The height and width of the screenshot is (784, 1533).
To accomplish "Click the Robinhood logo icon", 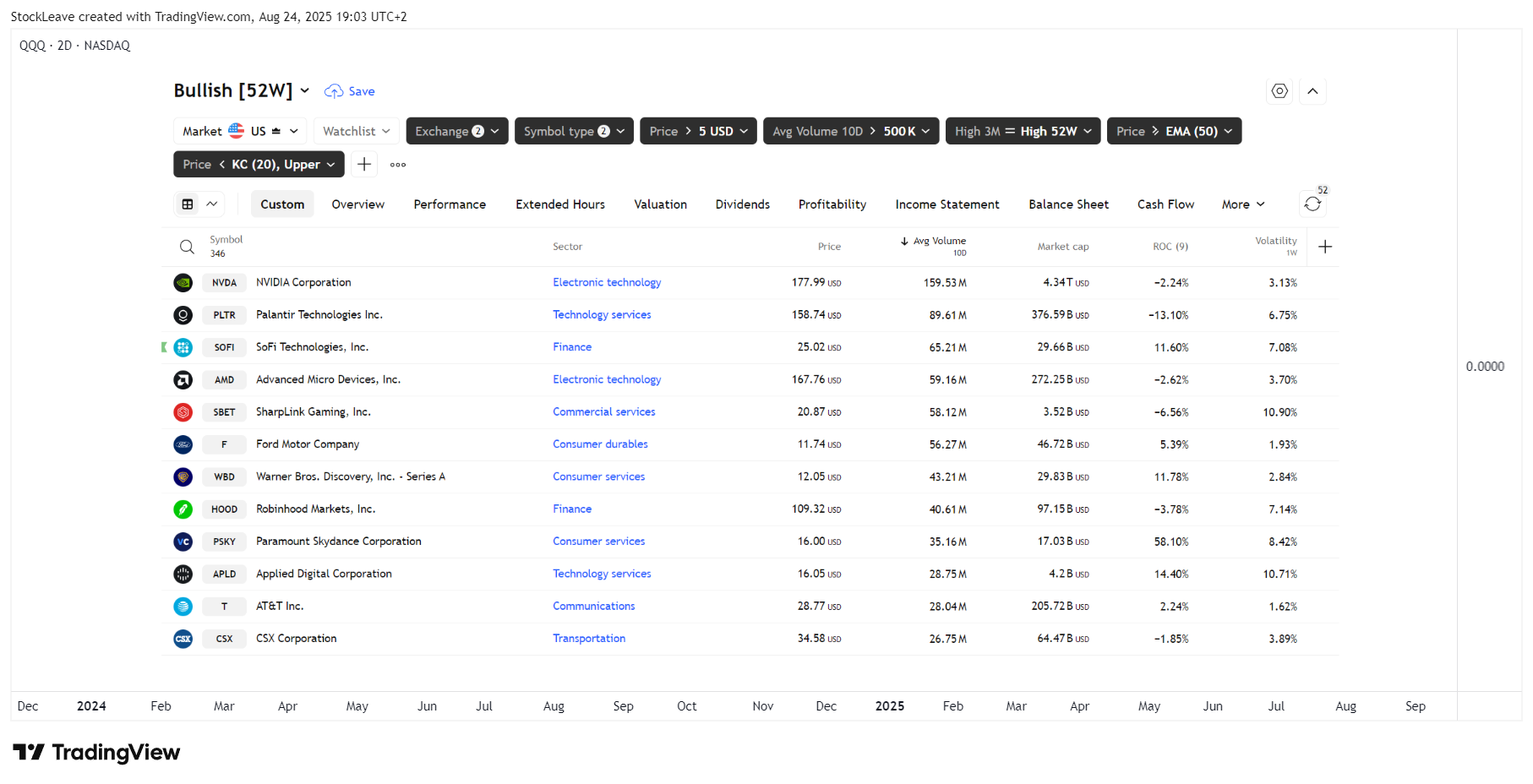I will 183,509.
